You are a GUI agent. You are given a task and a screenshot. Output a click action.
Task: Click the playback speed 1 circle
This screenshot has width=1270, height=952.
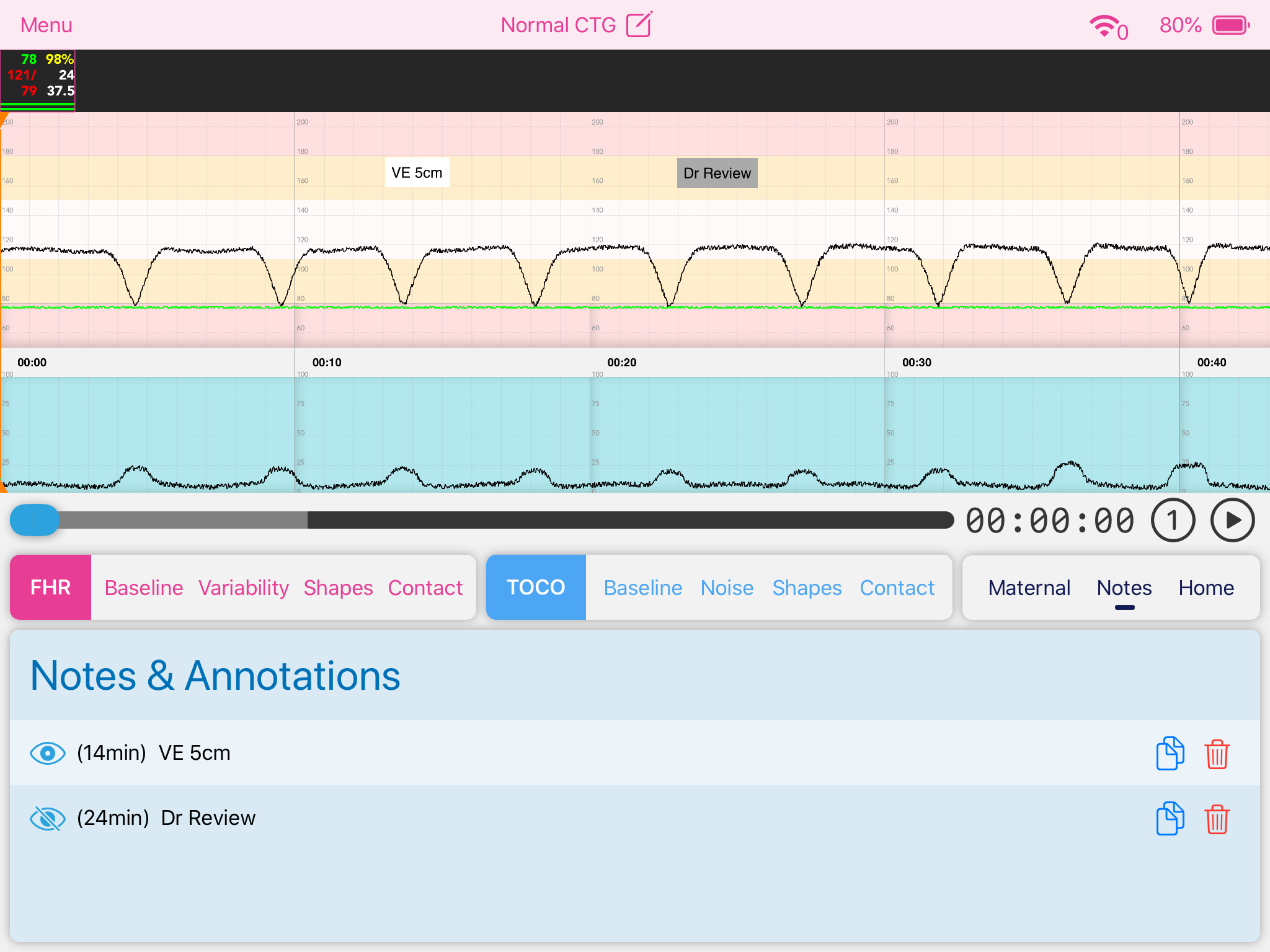(x=1172, y=521)
